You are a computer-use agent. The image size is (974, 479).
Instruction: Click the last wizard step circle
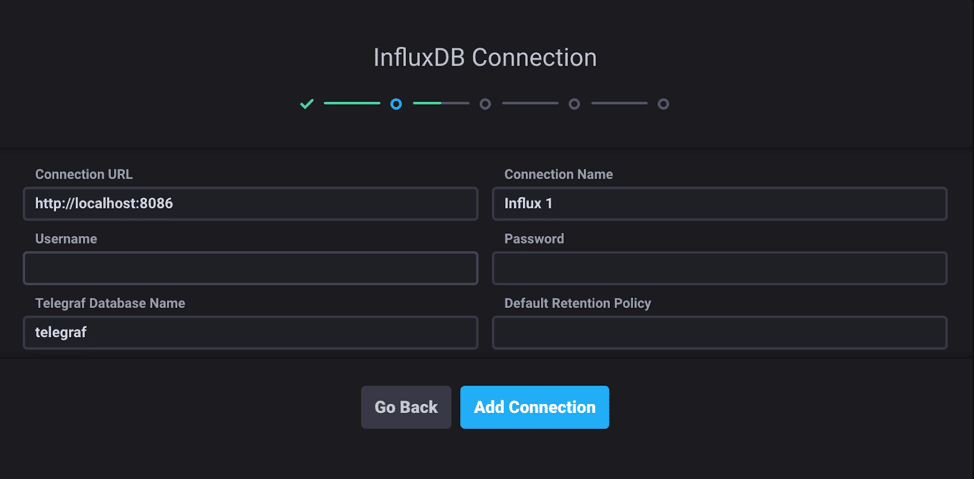(x=663, y=104)
